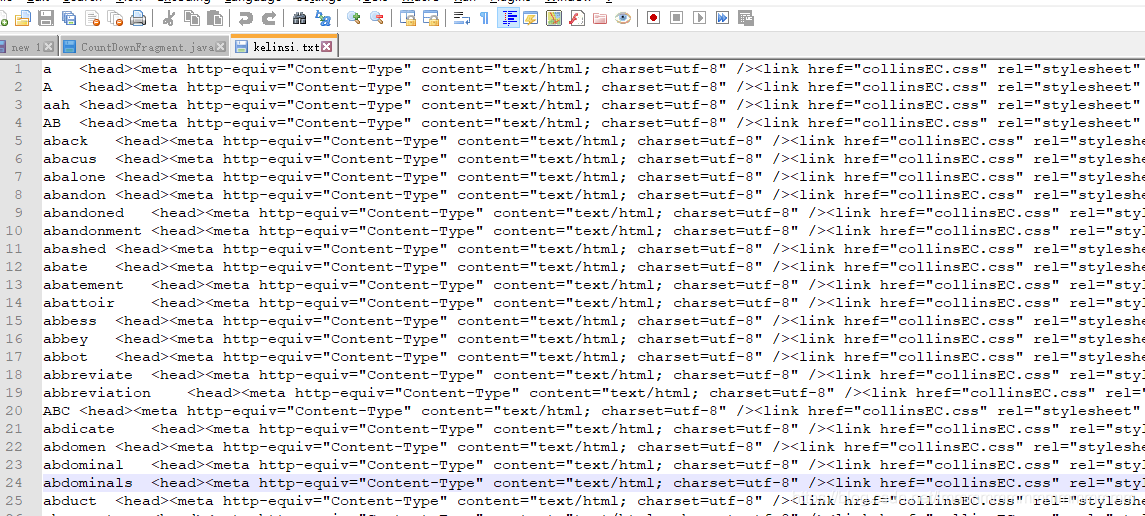Open the Function List panel icon
The width and height of the screenshot is (1145, 516).
(577, 18)
